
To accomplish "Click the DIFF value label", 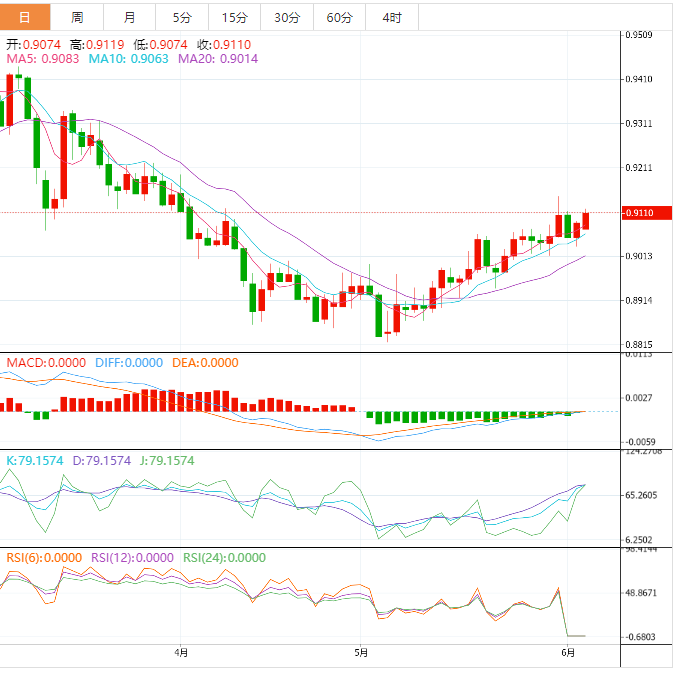I will point(128,362).
